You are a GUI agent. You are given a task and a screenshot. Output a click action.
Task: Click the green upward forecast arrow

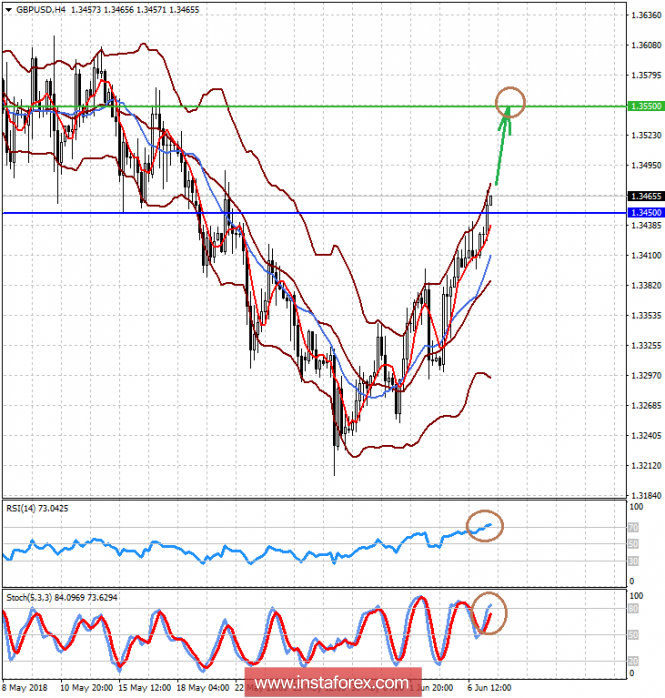(x=502, y=147)
